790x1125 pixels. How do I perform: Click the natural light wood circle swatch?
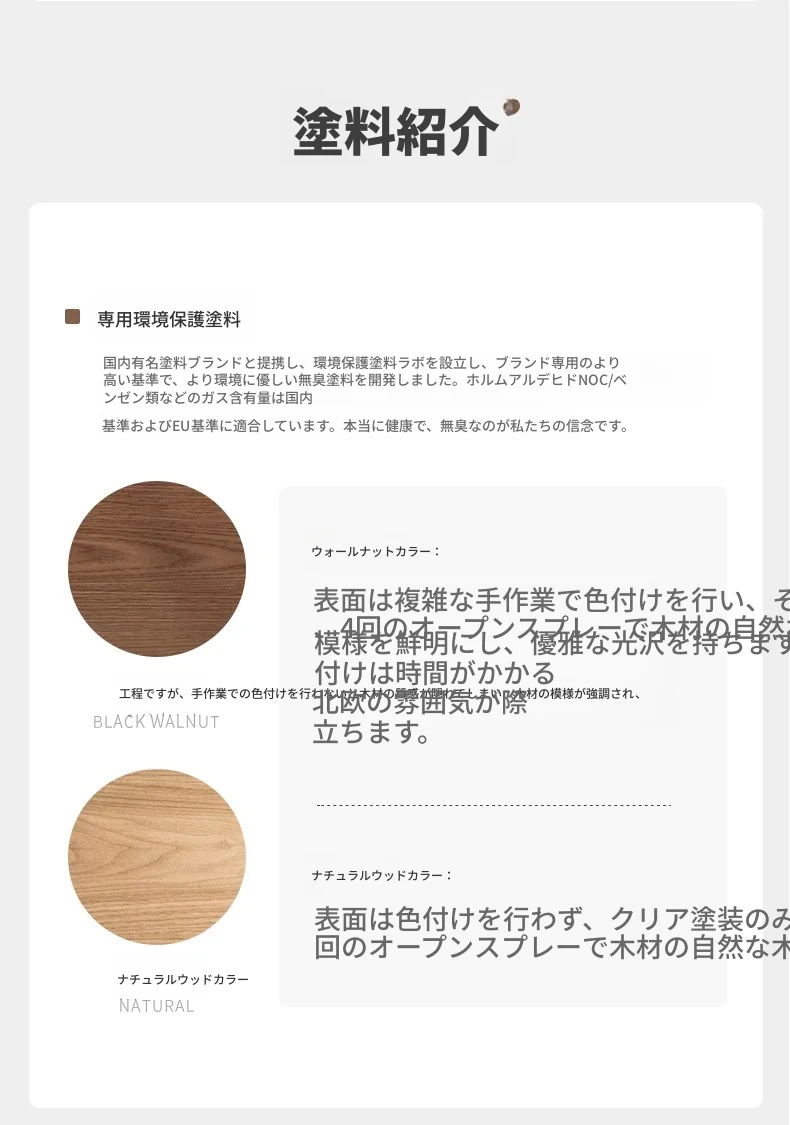click(157, 857)
